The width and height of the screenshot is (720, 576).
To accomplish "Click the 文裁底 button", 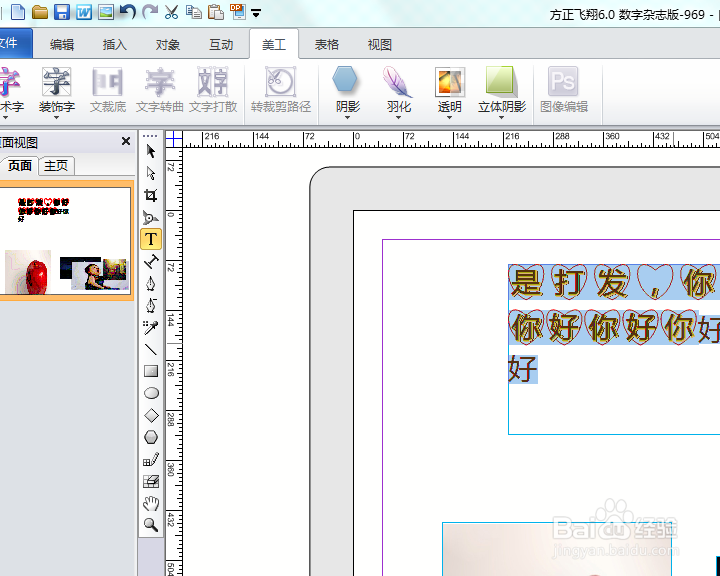I will point(107,90).
